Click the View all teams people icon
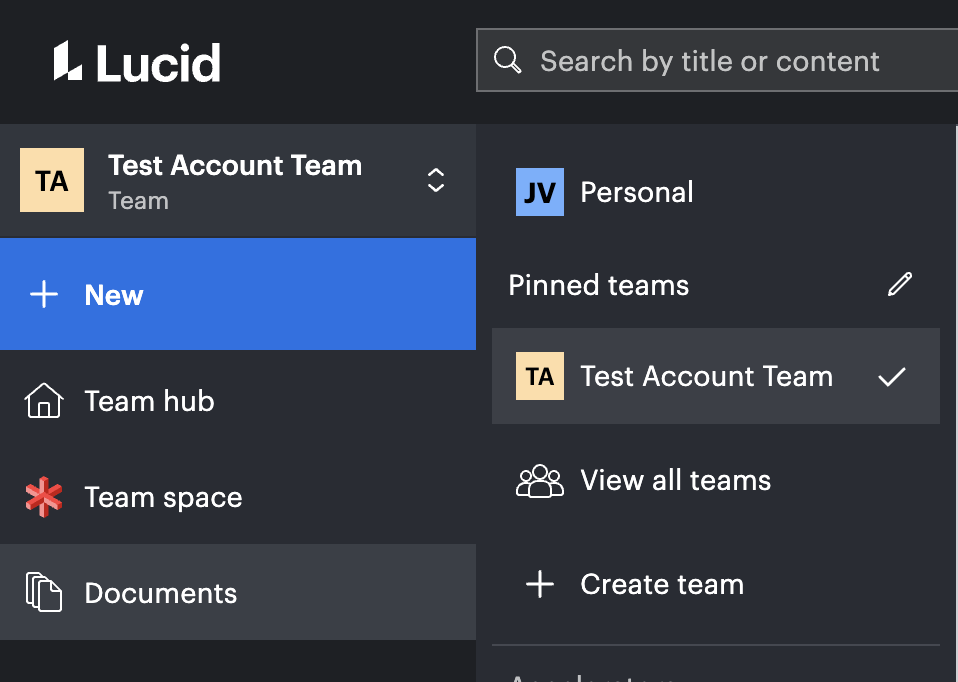The image size is (958, 682). [539, 481]
